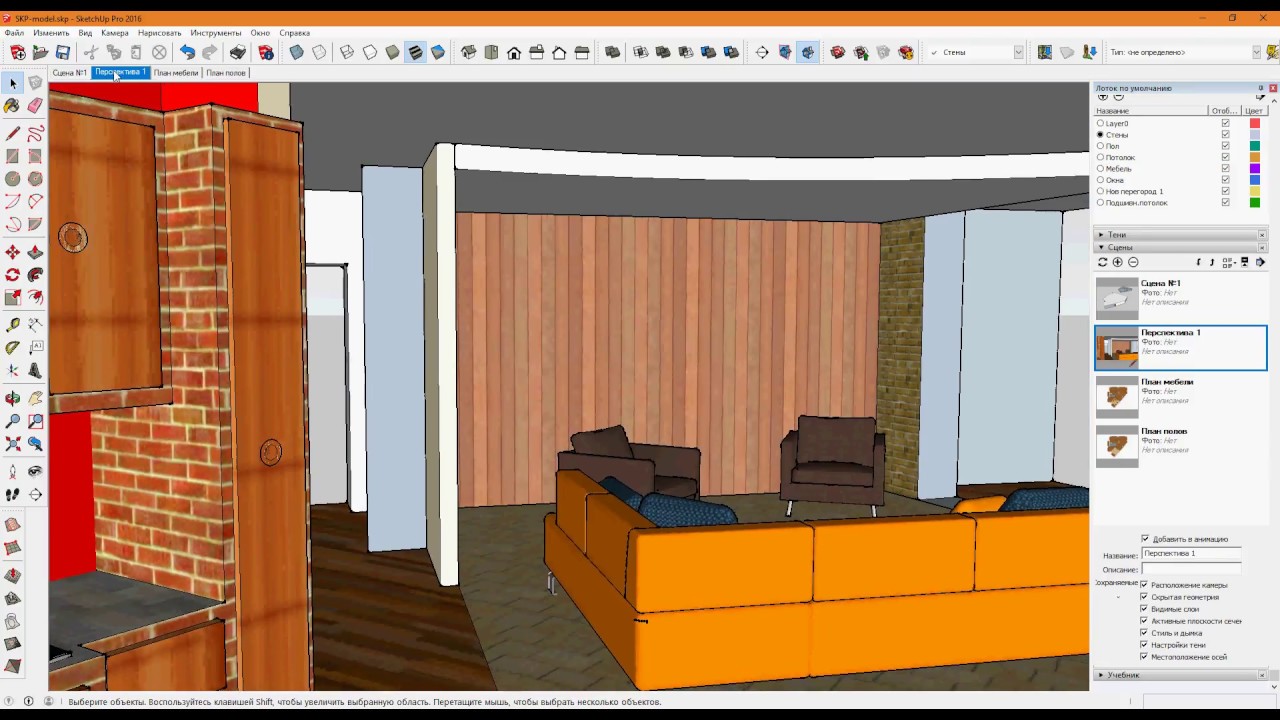Select the Tape Measure tool
1280x720 pixels.
pos(13,324)
